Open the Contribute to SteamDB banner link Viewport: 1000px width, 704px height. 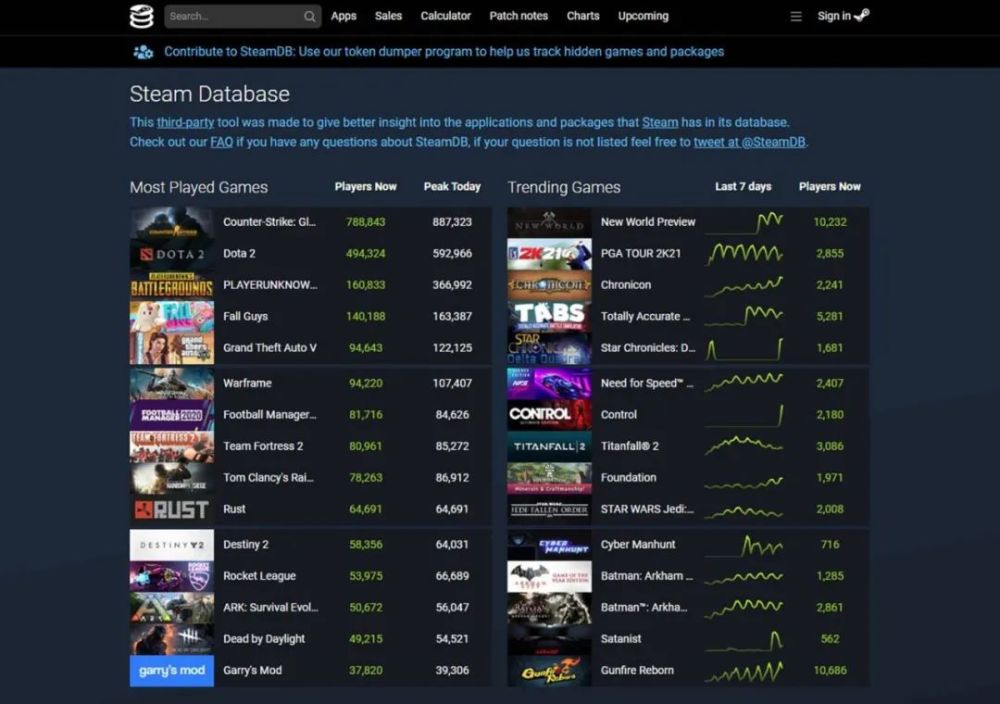coord(444,52)
